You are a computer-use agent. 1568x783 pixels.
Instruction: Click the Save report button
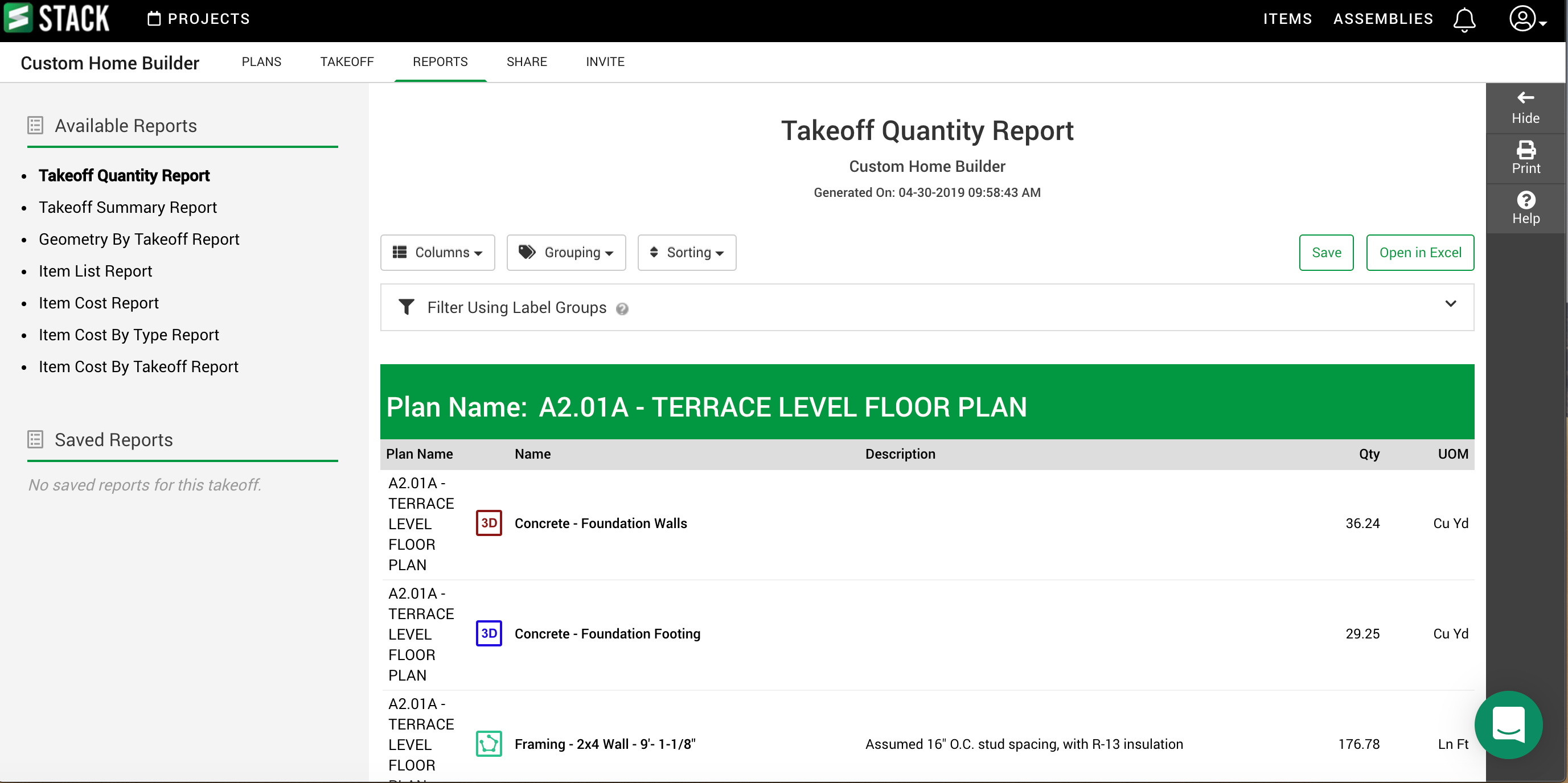coord(1325,253)
